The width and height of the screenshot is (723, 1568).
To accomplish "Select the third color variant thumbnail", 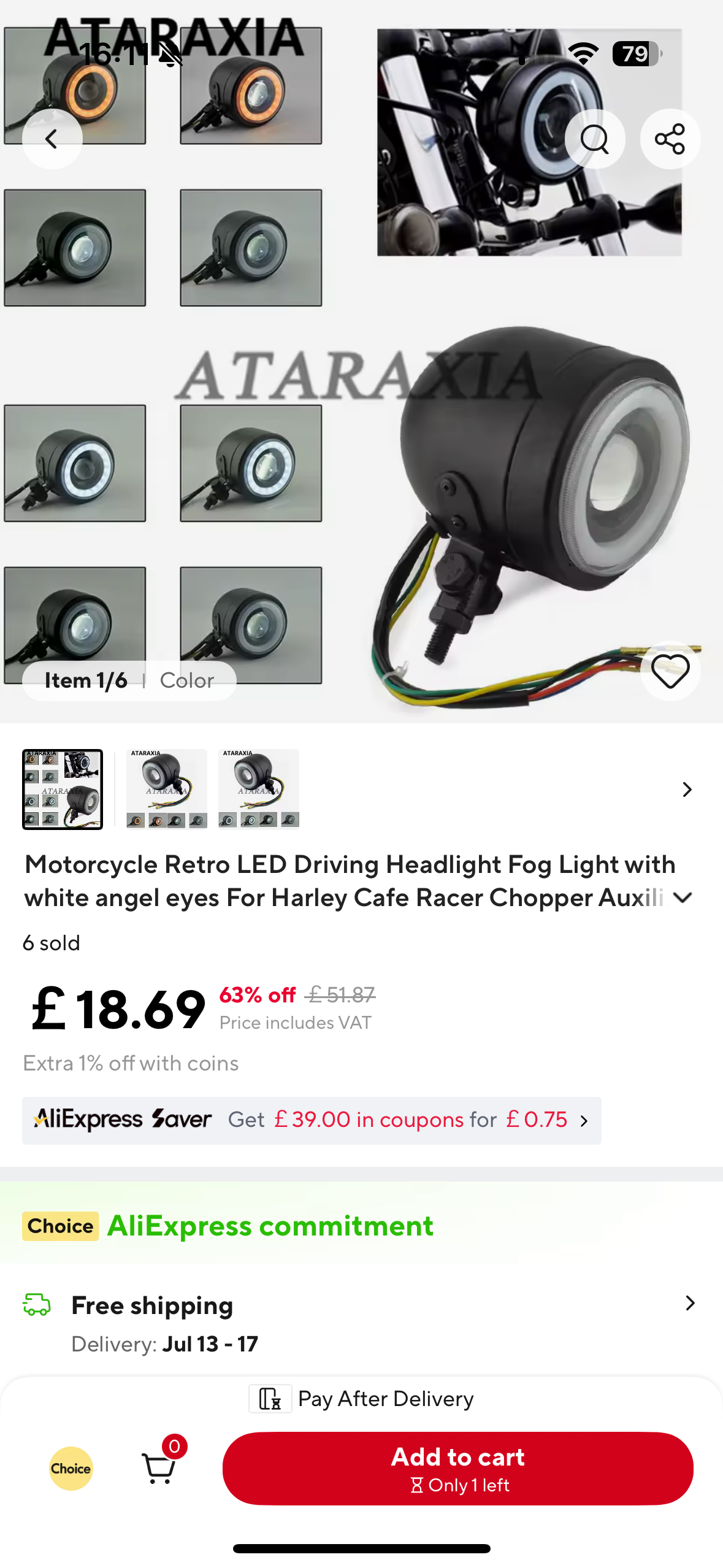I will (259, 789).
